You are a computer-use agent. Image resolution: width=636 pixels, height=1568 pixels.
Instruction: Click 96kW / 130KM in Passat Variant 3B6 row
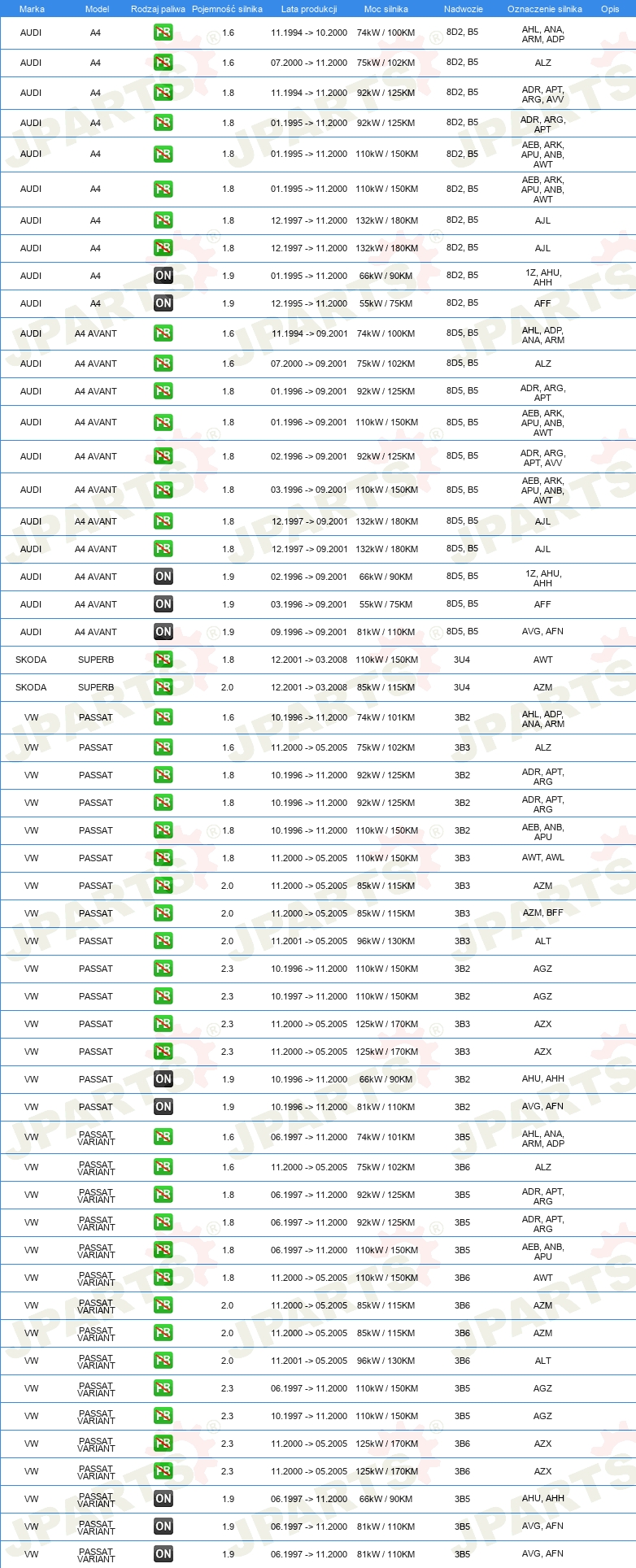tap(386, 1361)
